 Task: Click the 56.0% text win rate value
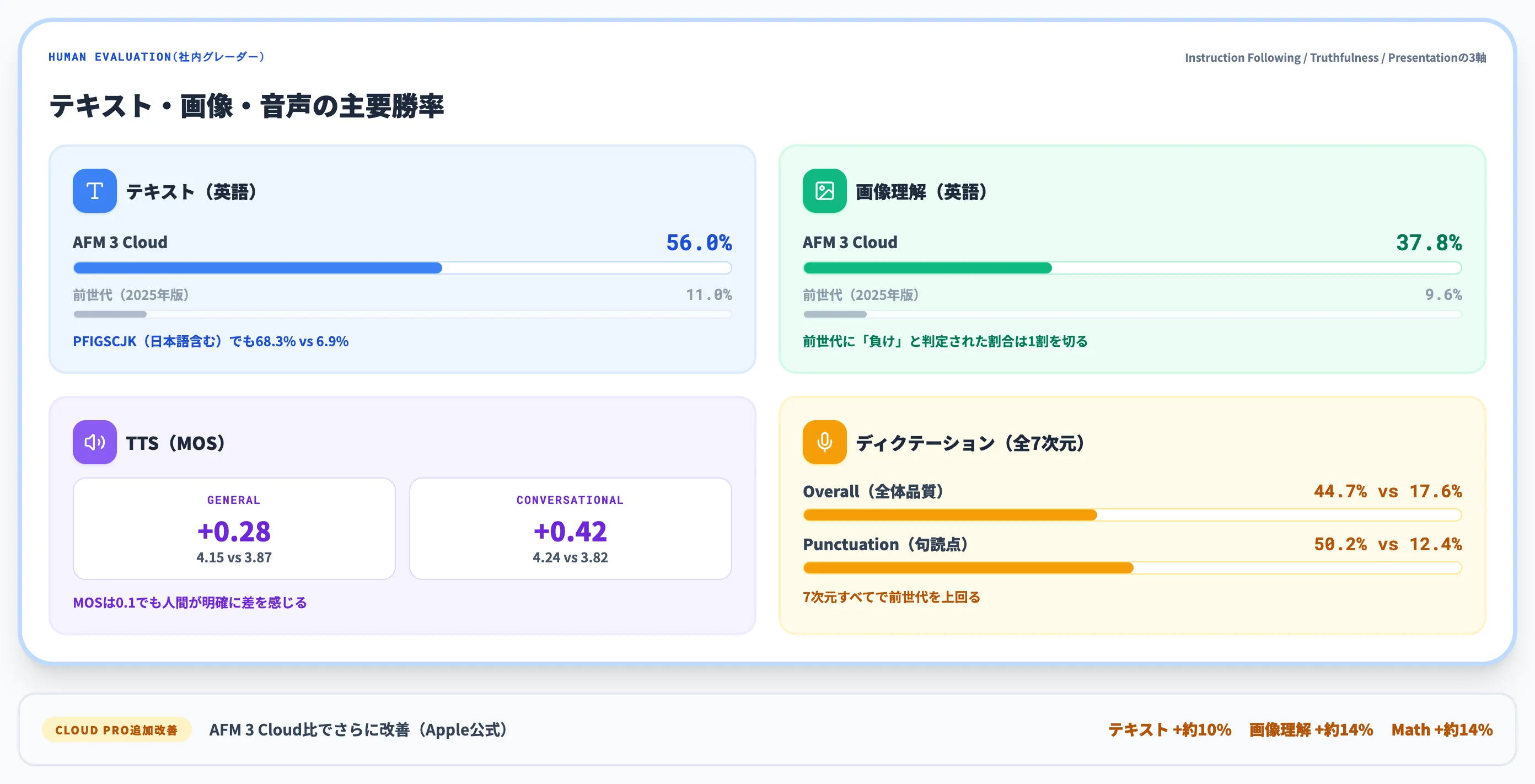click(x=699, y=243)
